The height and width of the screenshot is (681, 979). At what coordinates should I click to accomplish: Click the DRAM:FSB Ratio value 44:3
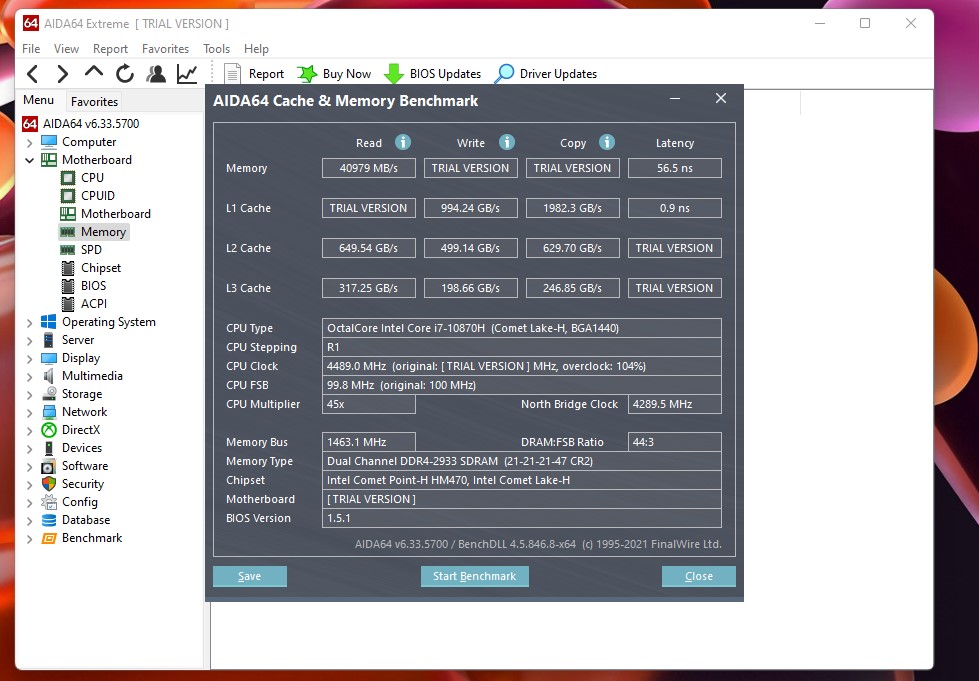674,442
